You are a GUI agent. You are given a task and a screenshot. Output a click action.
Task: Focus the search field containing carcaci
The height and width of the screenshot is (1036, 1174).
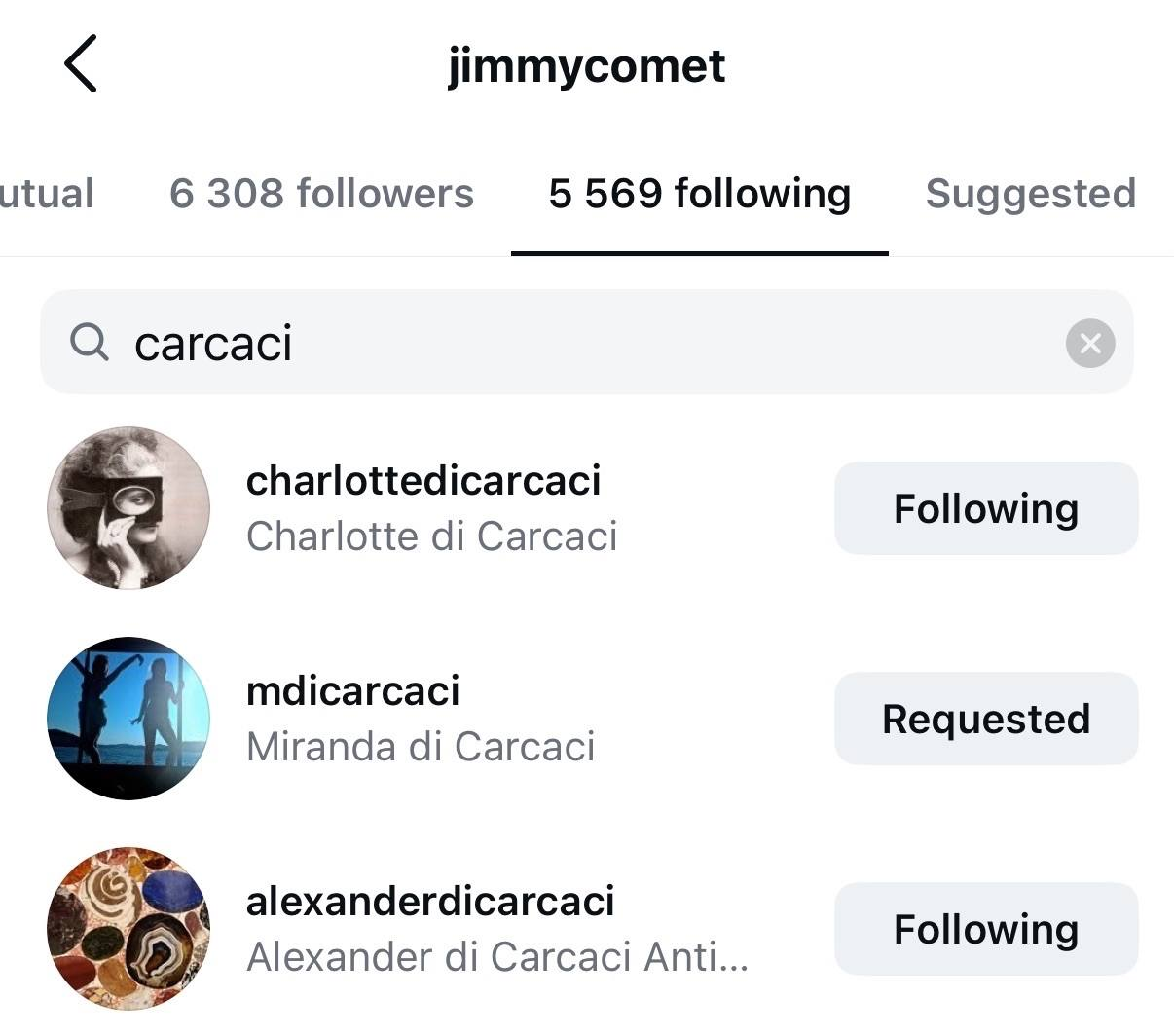tap(584, 343)
